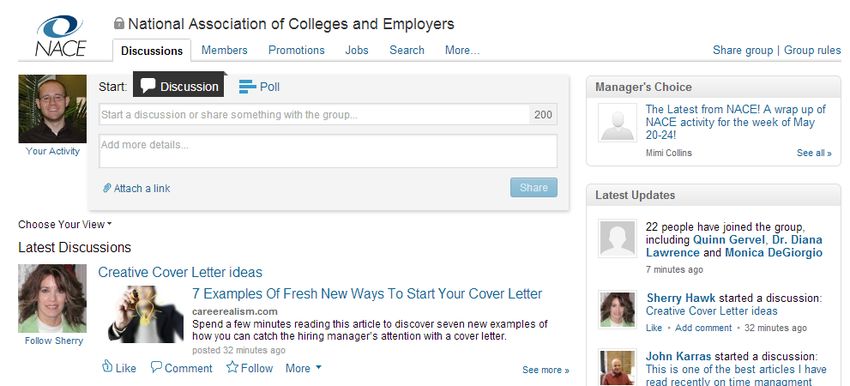Click the Attach a link paperclip icon
This screenshot has width=850, height=386.
coord(107,188)
